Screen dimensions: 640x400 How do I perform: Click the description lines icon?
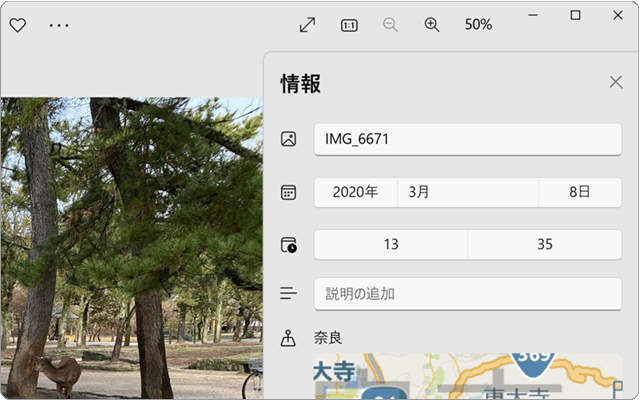click(289, 293)
